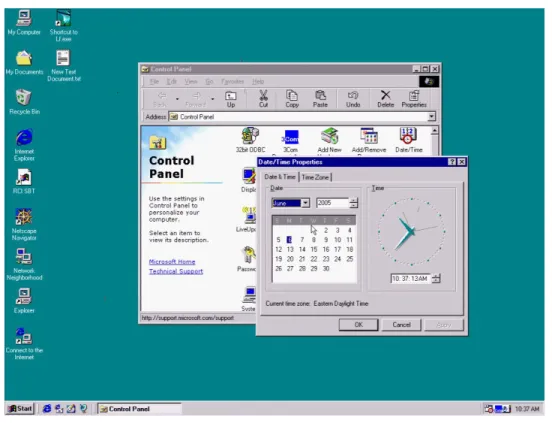Viewport: 552px width, 423px height.
Task: Open the RCI SBT desktop shortcut
Action: [x=24, y=181]
